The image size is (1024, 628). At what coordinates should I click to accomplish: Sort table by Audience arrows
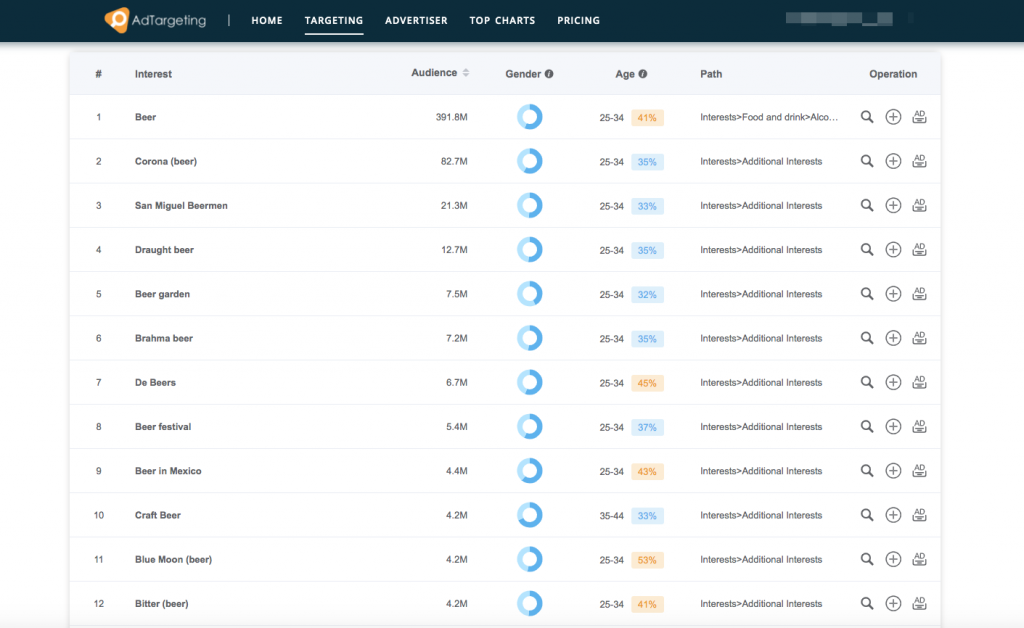466,72
